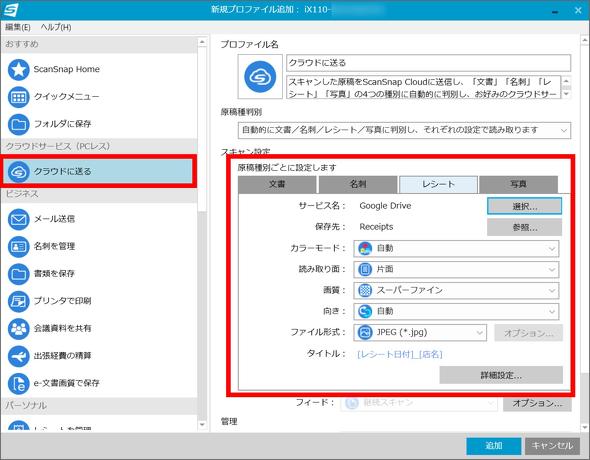Click the ScanSnap logo in title bar
Screen dimensions: 590x460
[x=10, y=10]
